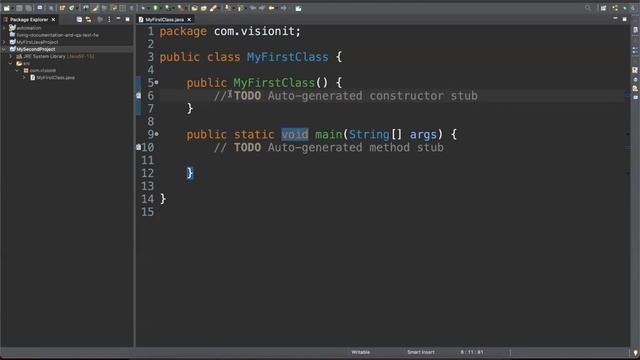Click the green Run launch button
The image size is (640, 360).
coord(155,8)
